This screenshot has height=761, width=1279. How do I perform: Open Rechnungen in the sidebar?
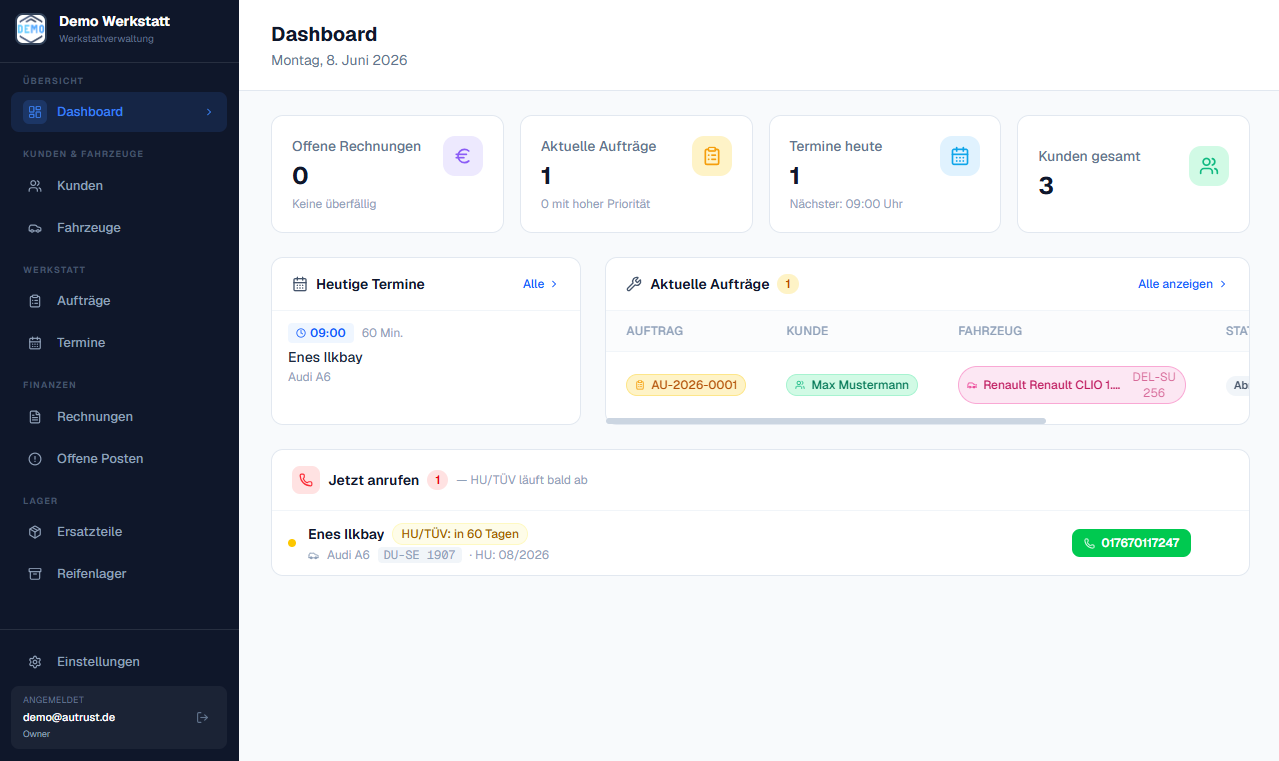[x=119, y=417]
